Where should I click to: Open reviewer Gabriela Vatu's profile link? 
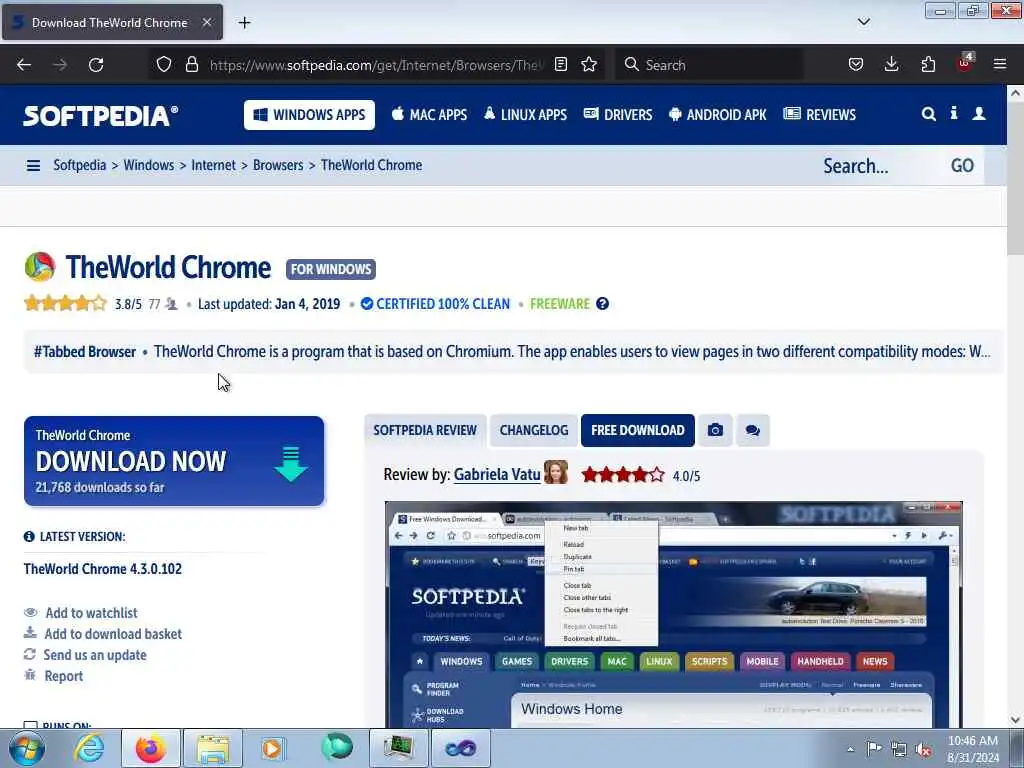click(x=497, y=475)
